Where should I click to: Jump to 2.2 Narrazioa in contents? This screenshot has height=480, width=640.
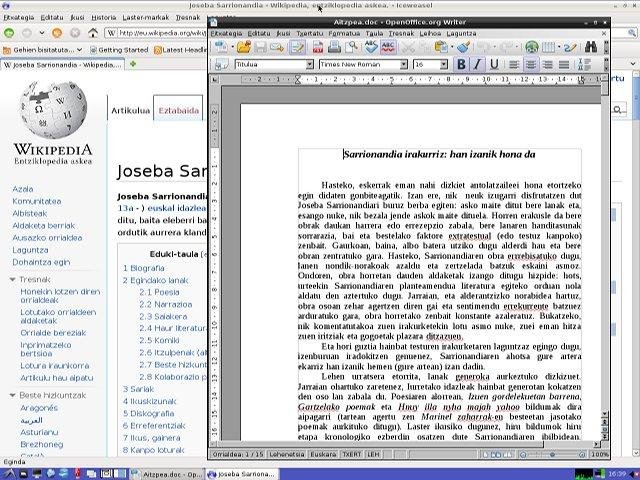click(x=165, y=304)
